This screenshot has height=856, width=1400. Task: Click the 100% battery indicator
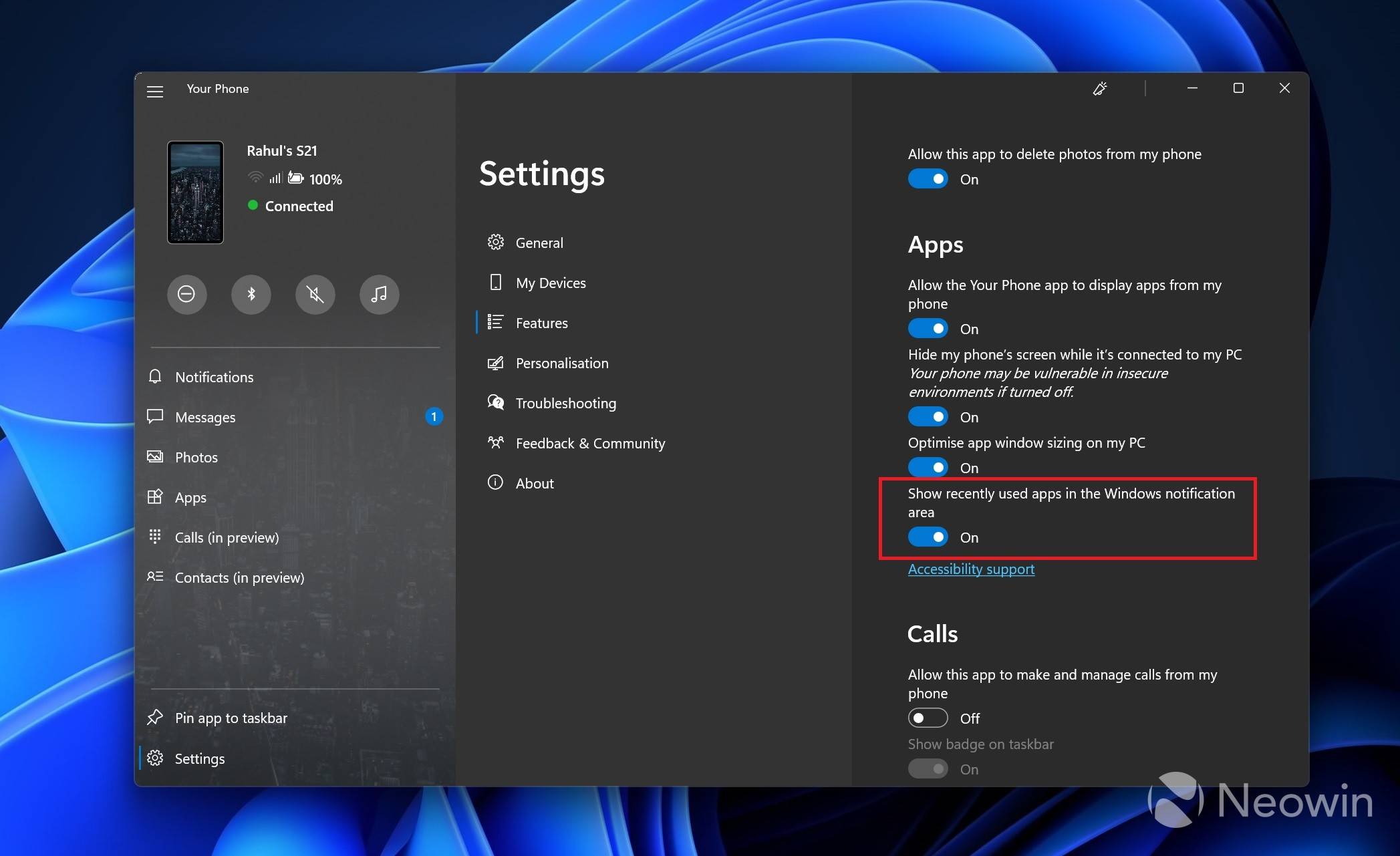coord(325,179)
